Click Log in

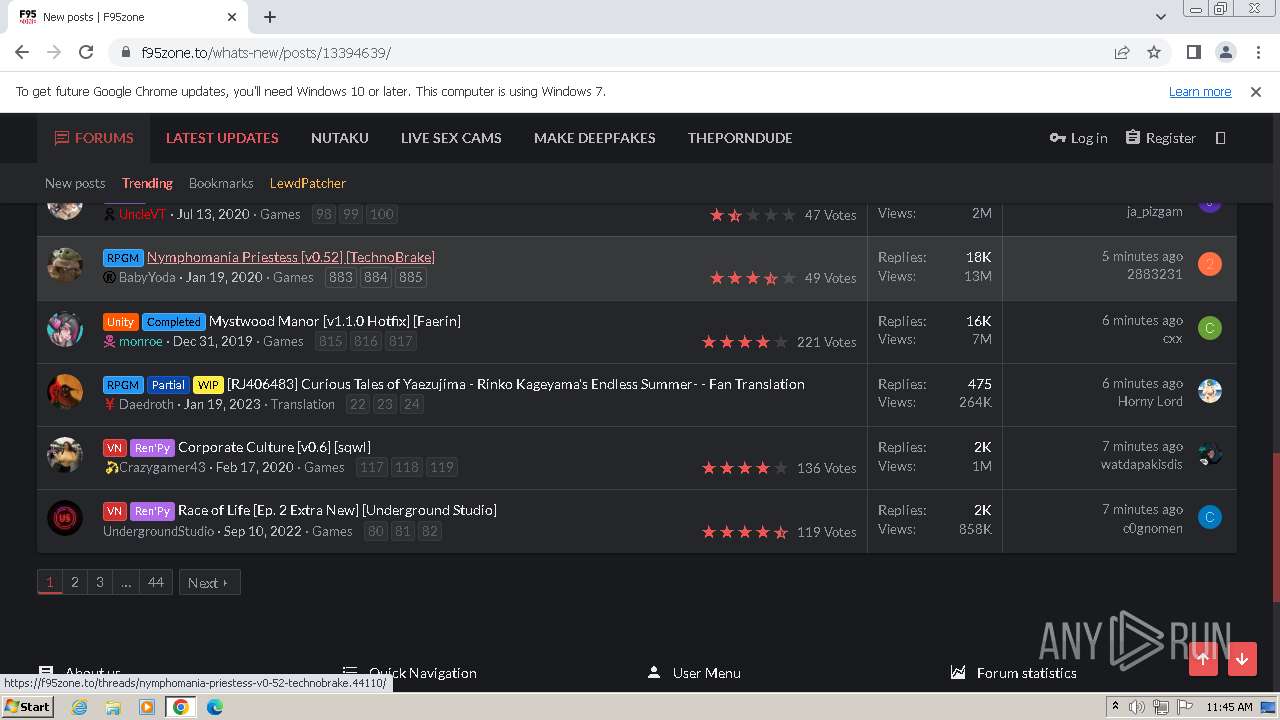tap(1079, 138)
